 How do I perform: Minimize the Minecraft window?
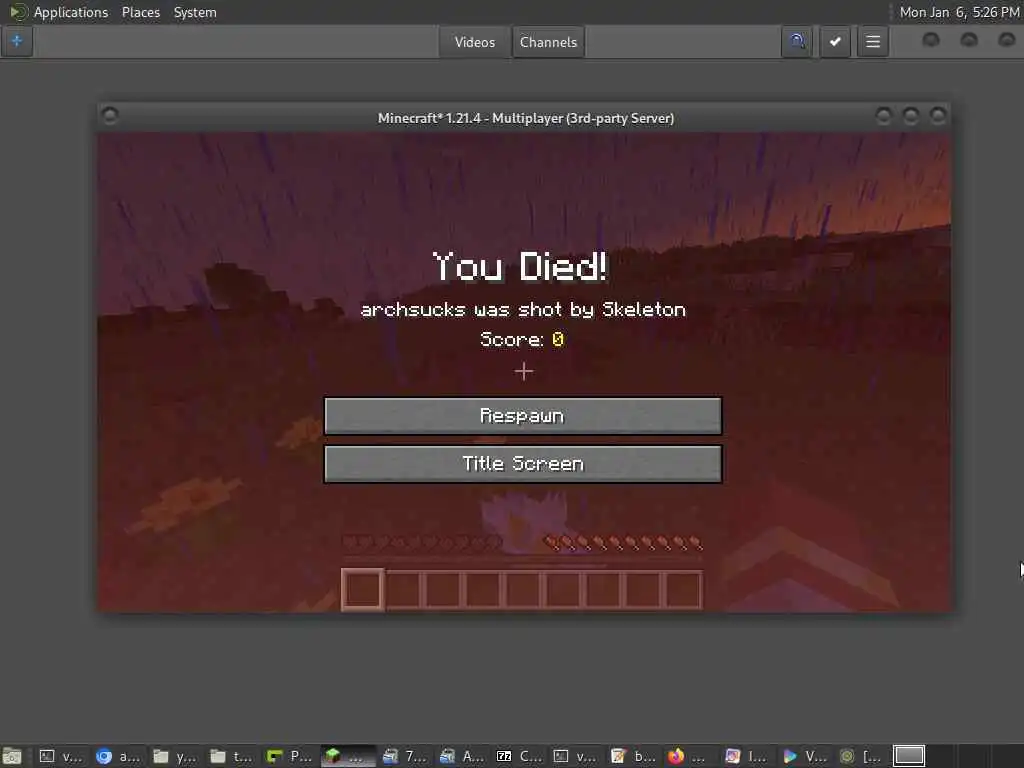tap(884, 116)
